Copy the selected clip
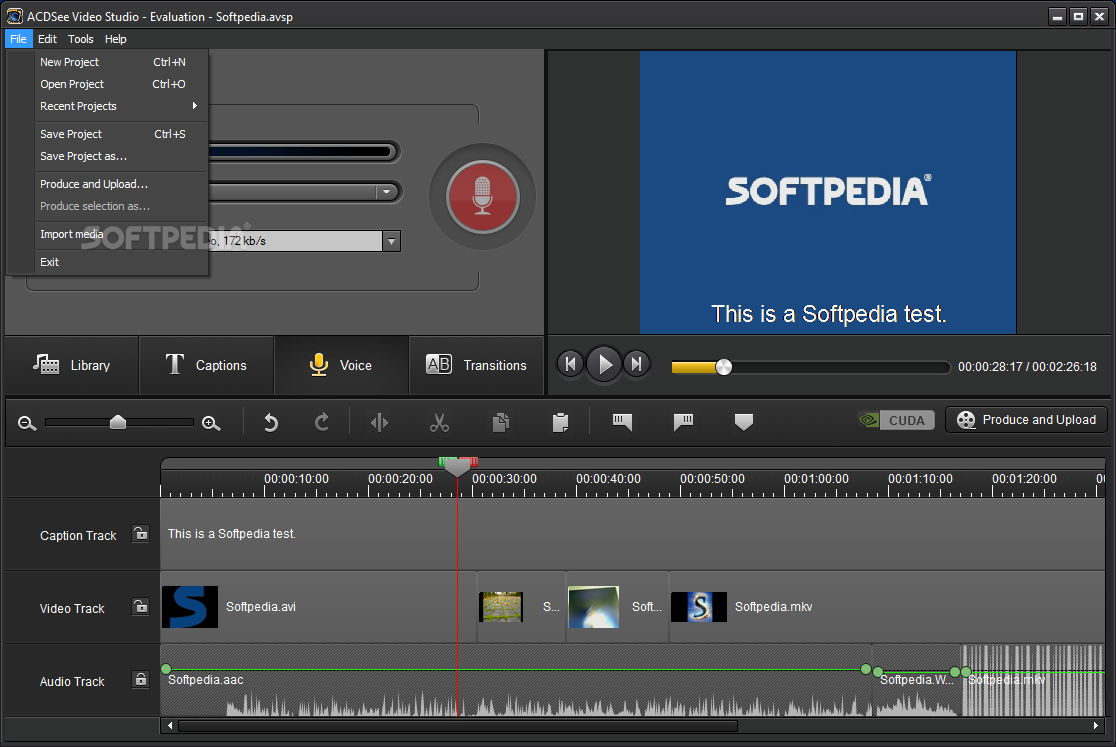Viewport: 1116px width, 747px height. tap(500, 423)
